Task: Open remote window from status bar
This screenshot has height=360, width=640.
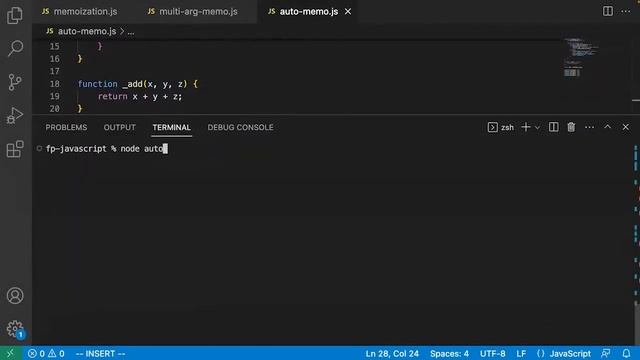Action: pos(10,353)
